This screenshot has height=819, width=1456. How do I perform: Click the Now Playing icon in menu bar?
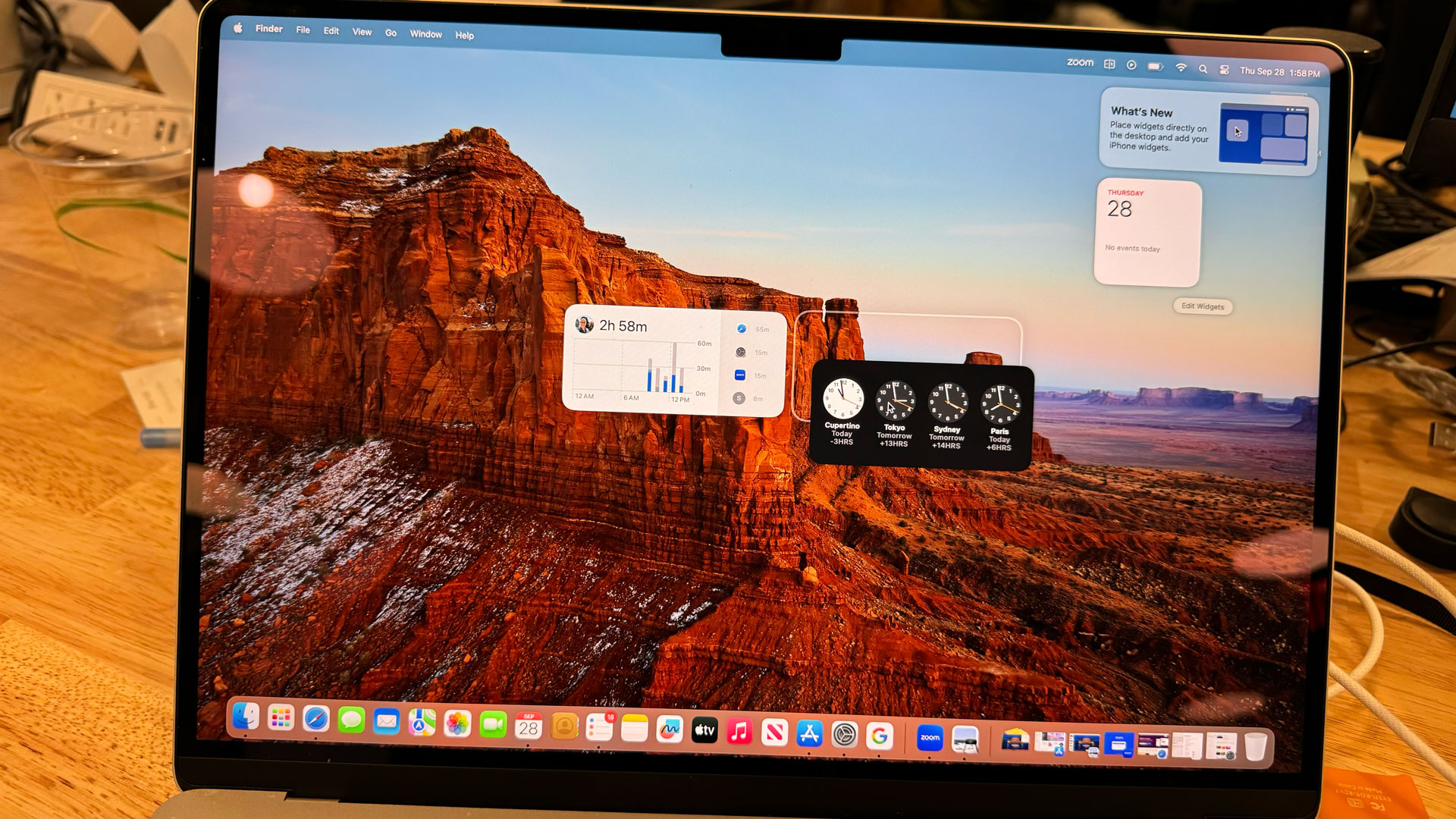click(x=1131, y=65)
